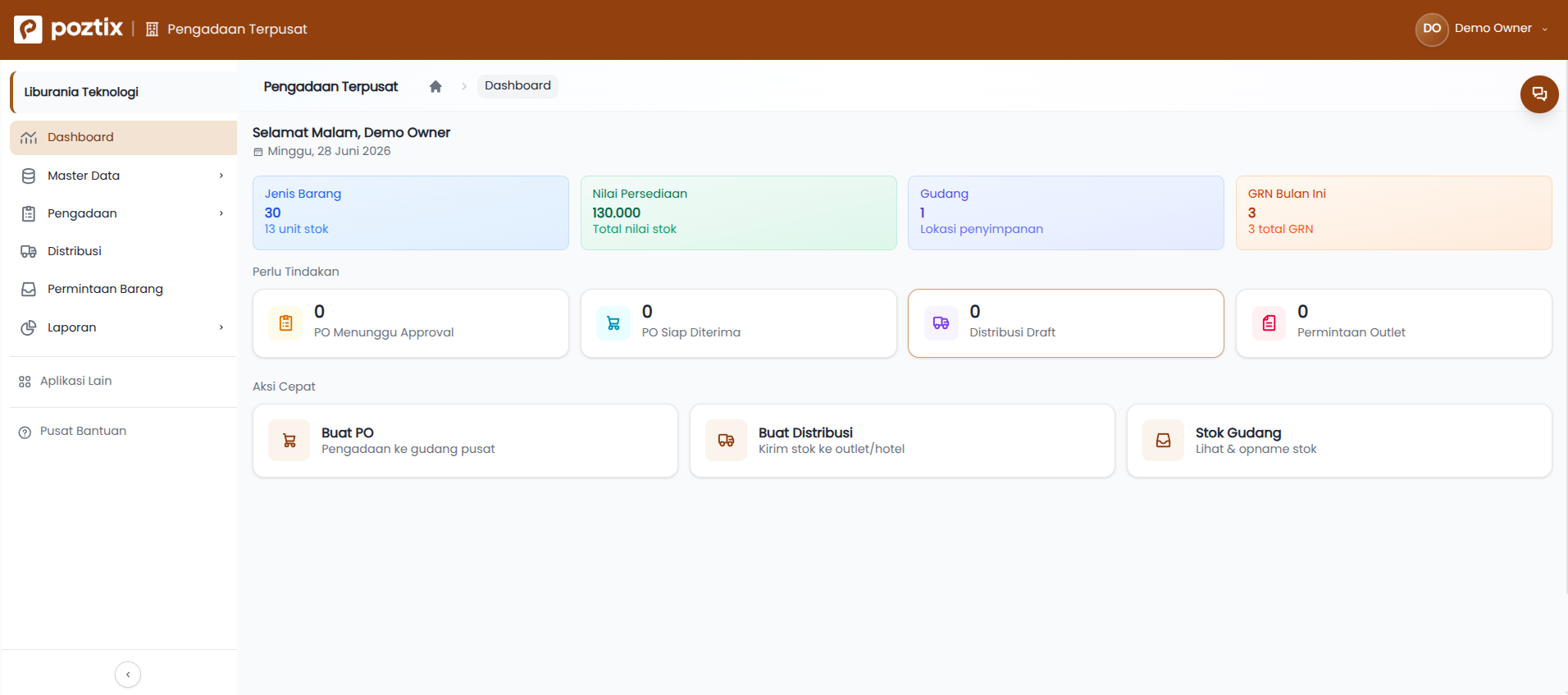Click the Aplikasi Lain grid icon
Screen dimensions: 1568x695
click(x=25, y=382)
